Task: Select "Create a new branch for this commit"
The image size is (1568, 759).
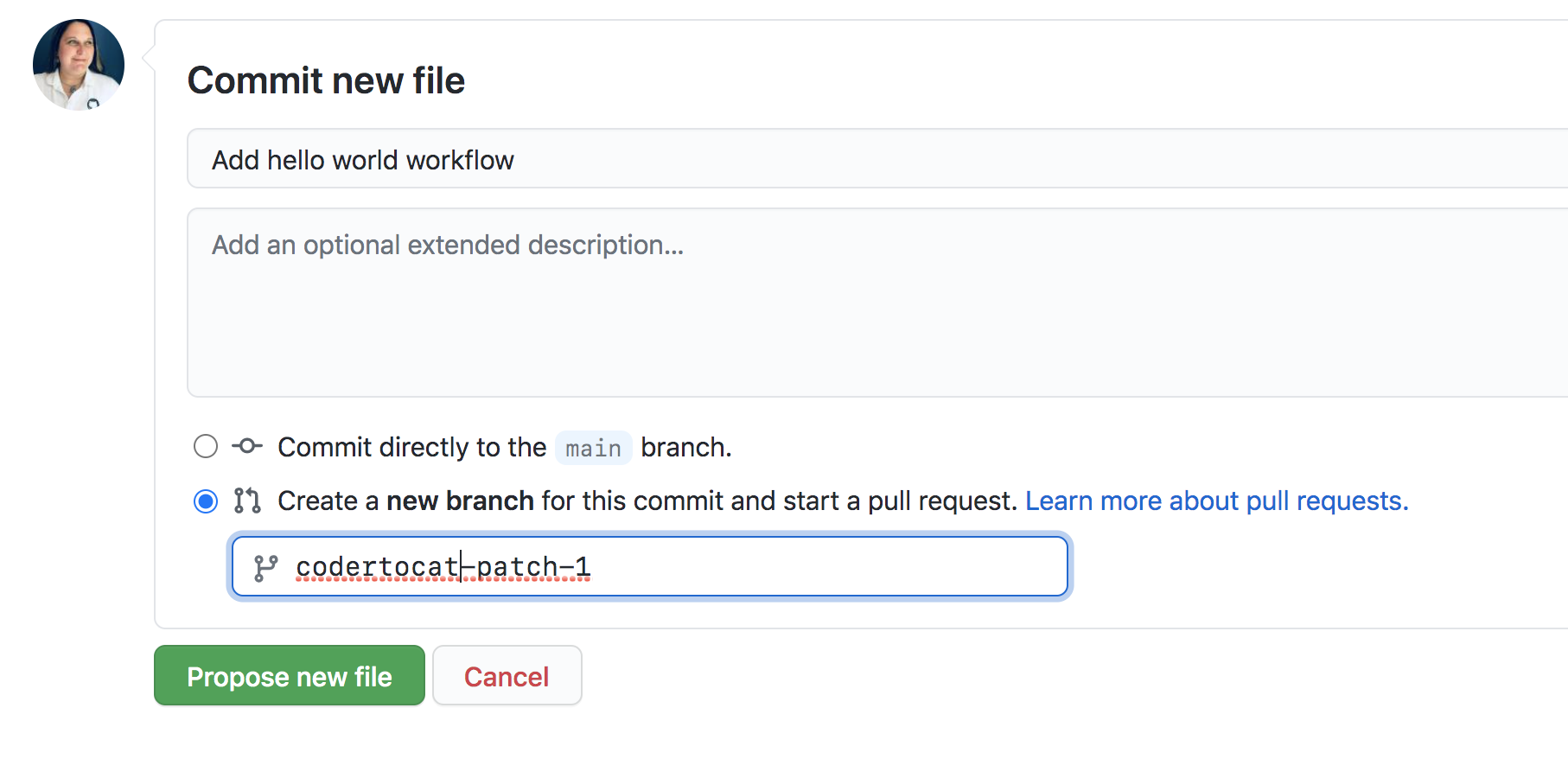Action: point(206,501)
